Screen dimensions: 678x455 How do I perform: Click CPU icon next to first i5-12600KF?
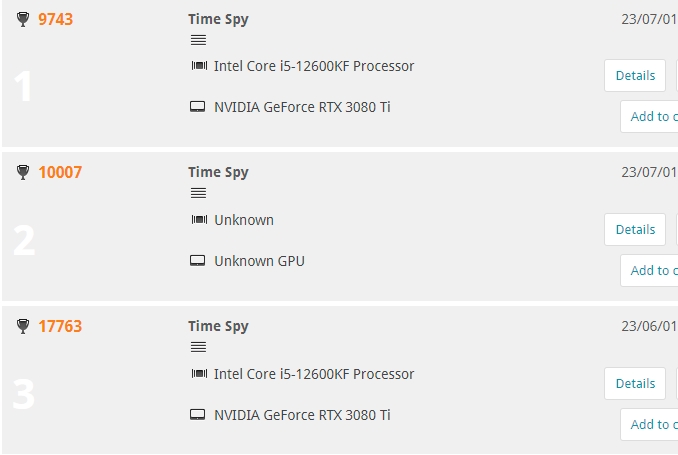pos(199,66)
